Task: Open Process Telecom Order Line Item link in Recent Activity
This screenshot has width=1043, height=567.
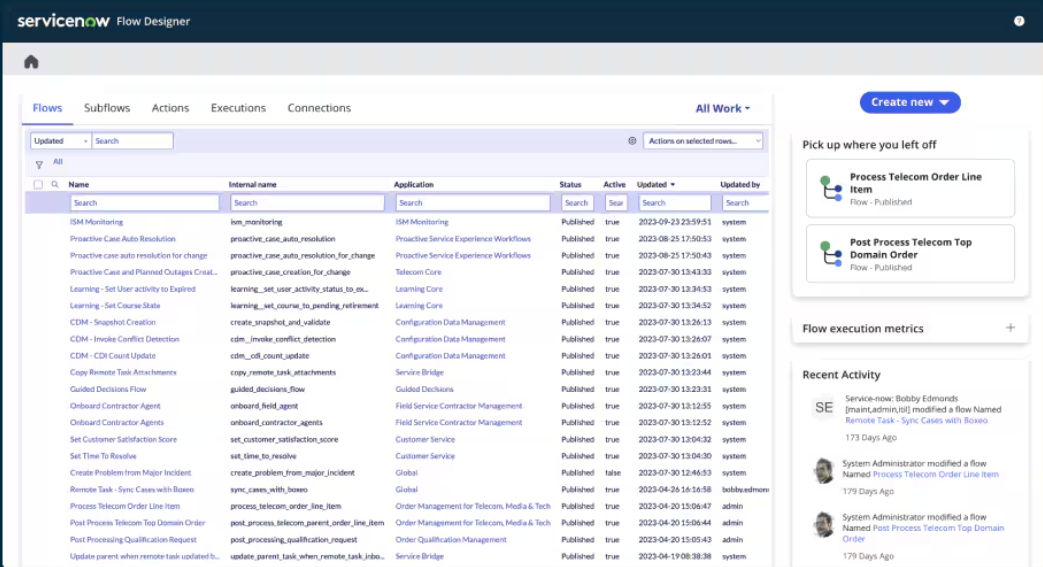Action: click(x=935, y=474)
